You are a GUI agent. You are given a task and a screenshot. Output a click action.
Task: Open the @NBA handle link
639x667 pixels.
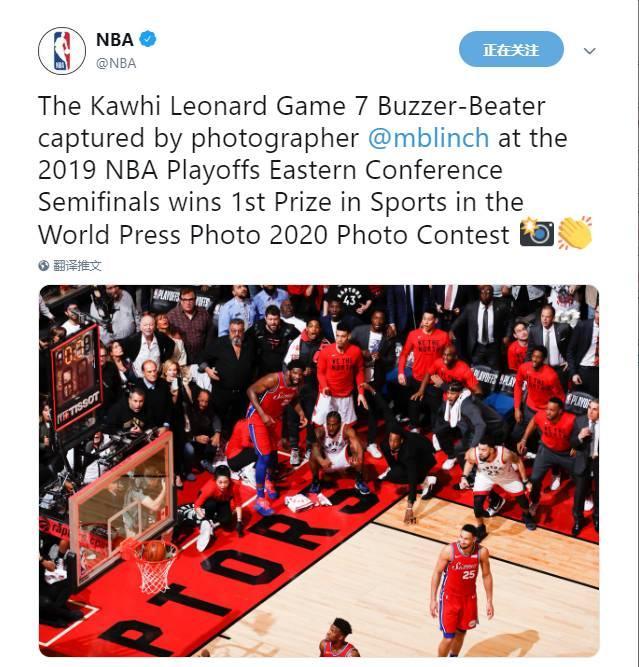point(116,63)
